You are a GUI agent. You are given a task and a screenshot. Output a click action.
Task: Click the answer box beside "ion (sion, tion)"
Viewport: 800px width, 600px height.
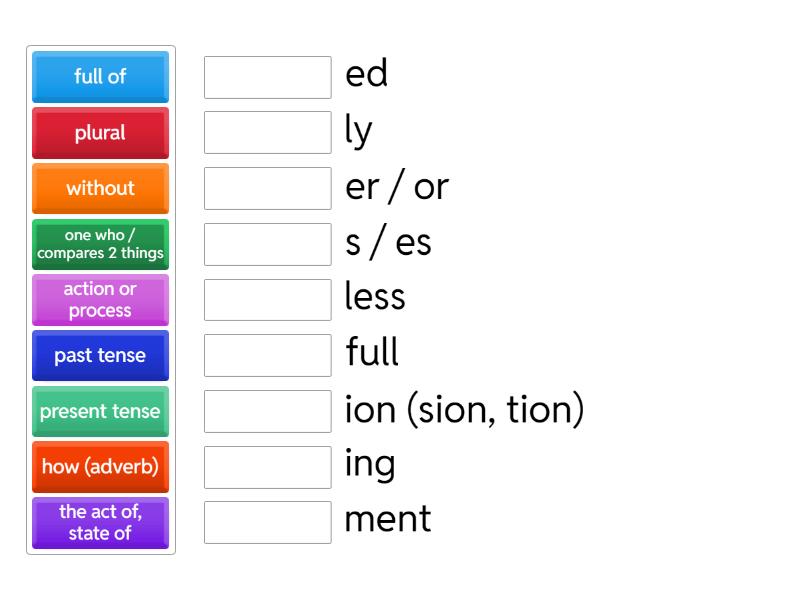coord(267,409)
